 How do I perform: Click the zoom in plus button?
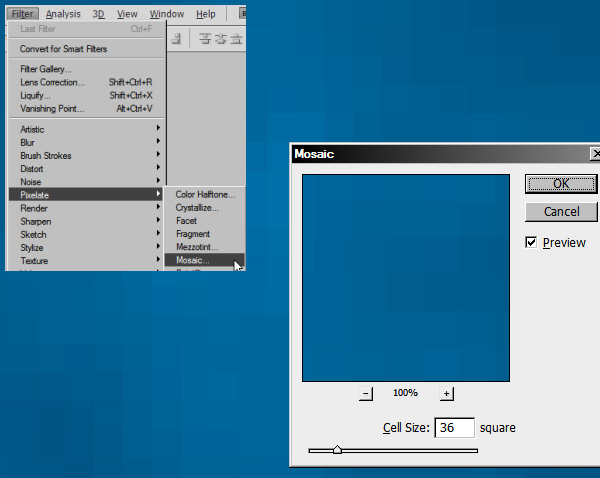(446, 394)
